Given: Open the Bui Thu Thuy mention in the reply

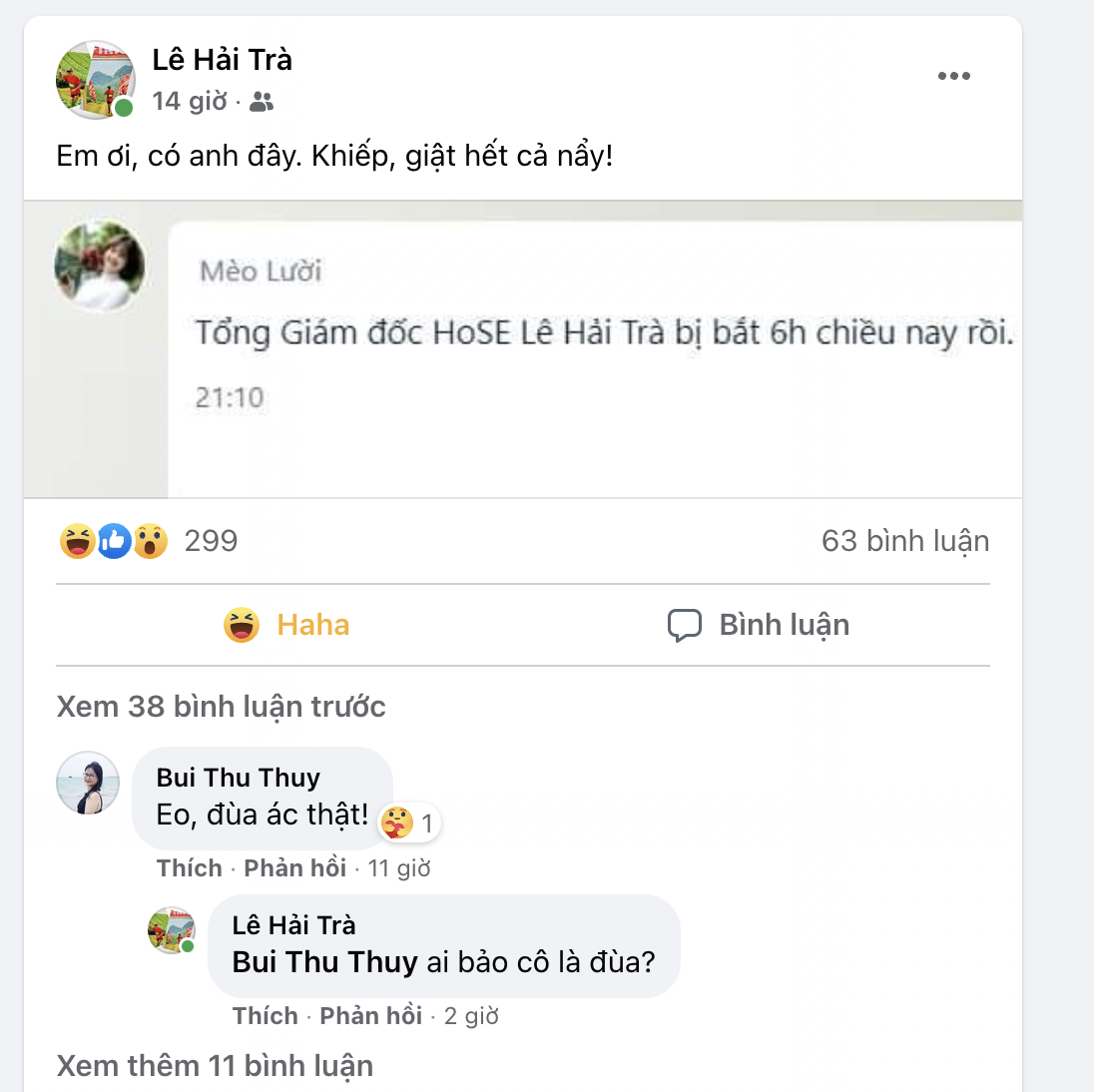Looking at the screenshot, I should point(324,961).
